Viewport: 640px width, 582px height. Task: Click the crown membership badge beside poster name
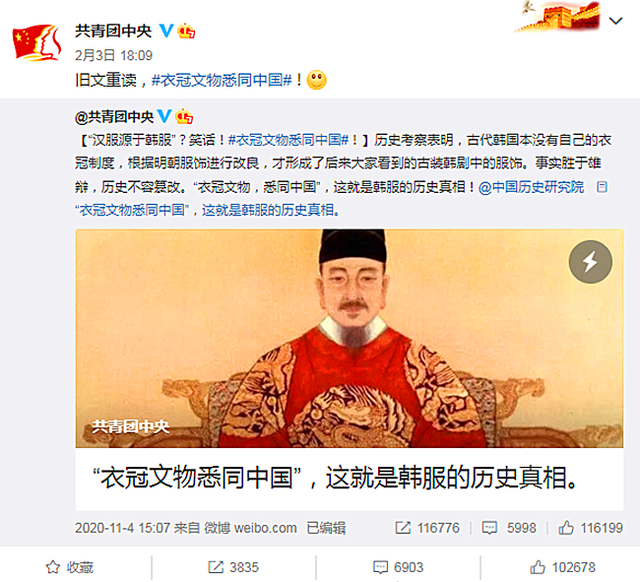tap(186, 31)
